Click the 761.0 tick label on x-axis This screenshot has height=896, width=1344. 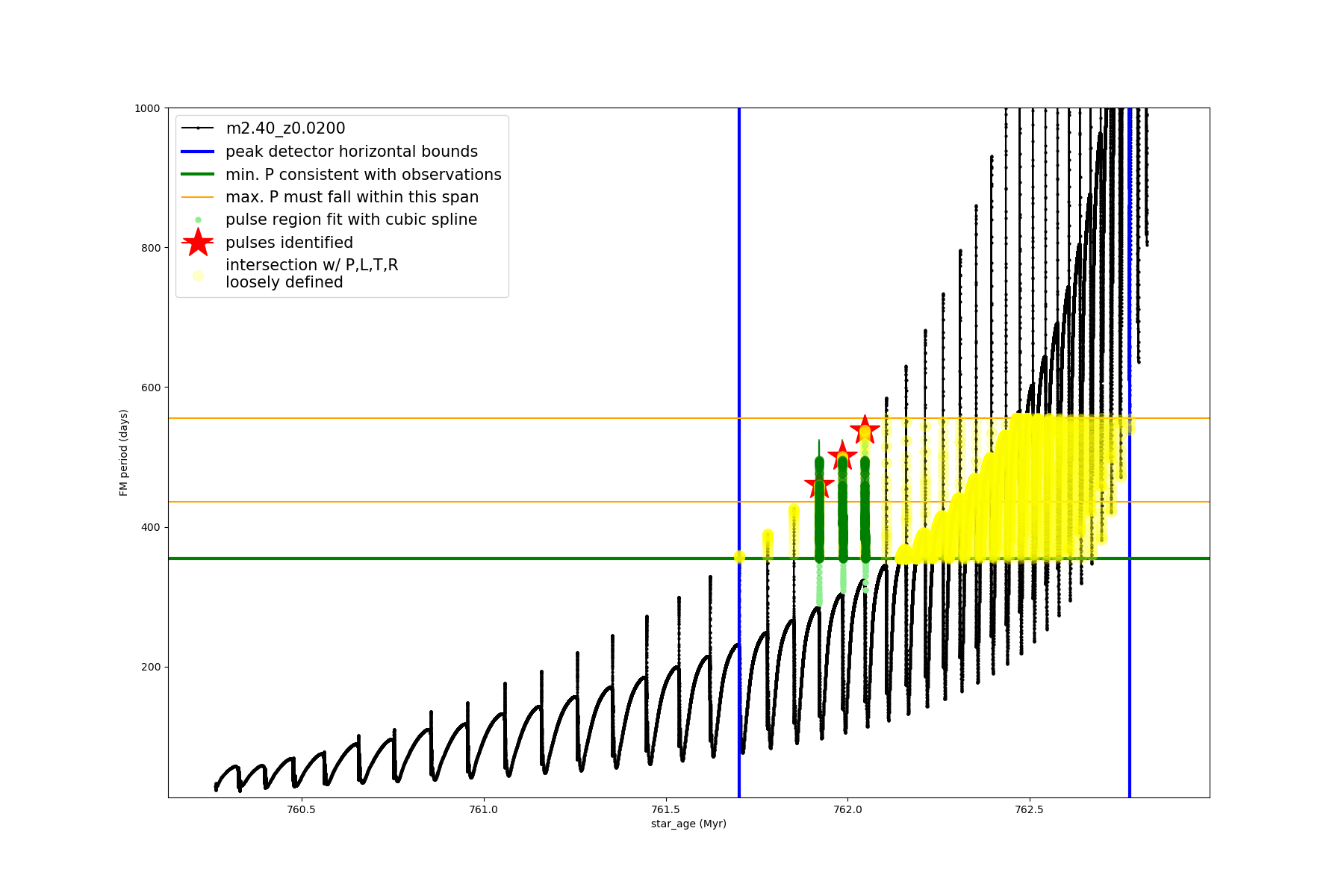483,809
